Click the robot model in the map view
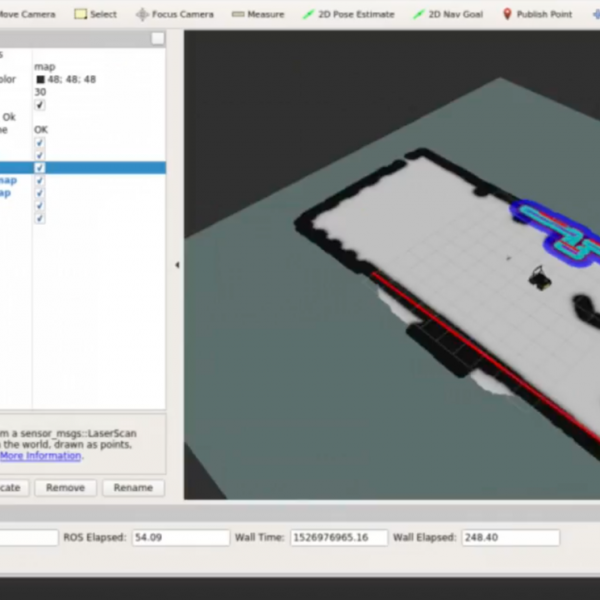The width and height of the screenshot is (600, 600). [x=541, y=276]
